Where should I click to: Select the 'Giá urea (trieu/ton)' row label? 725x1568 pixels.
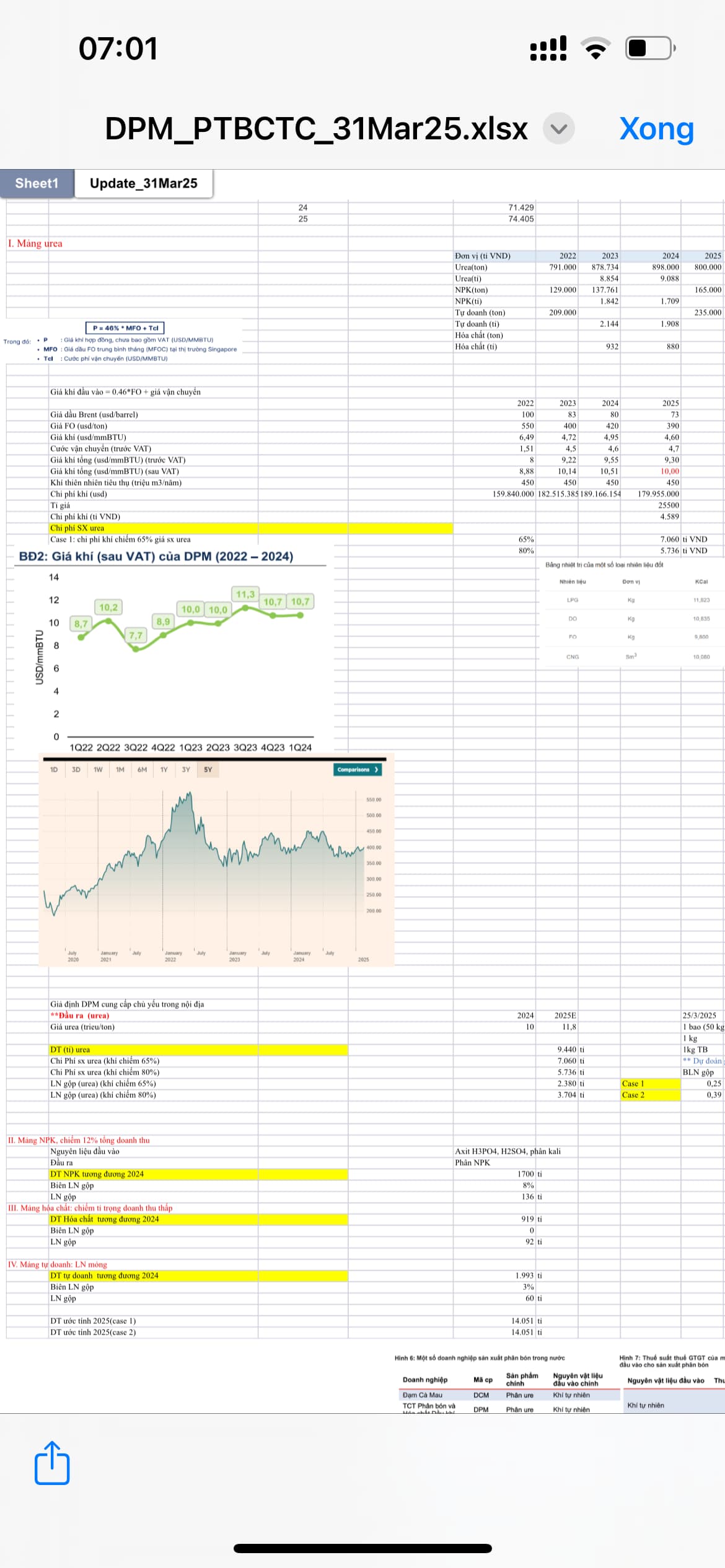(82, 1027)
